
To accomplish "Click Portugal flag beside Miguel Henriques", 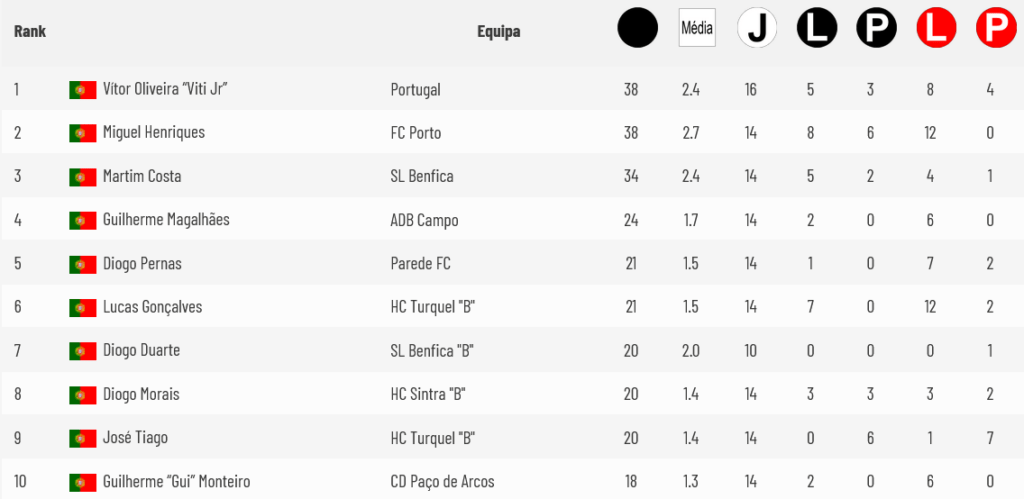I will pos(82,133).
